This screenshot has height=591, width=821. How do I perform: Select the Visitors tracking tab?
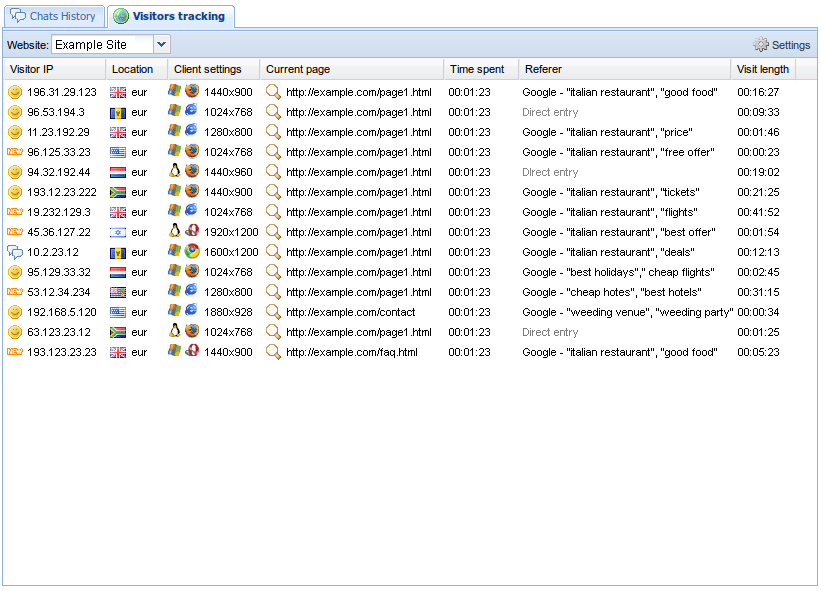171,16
